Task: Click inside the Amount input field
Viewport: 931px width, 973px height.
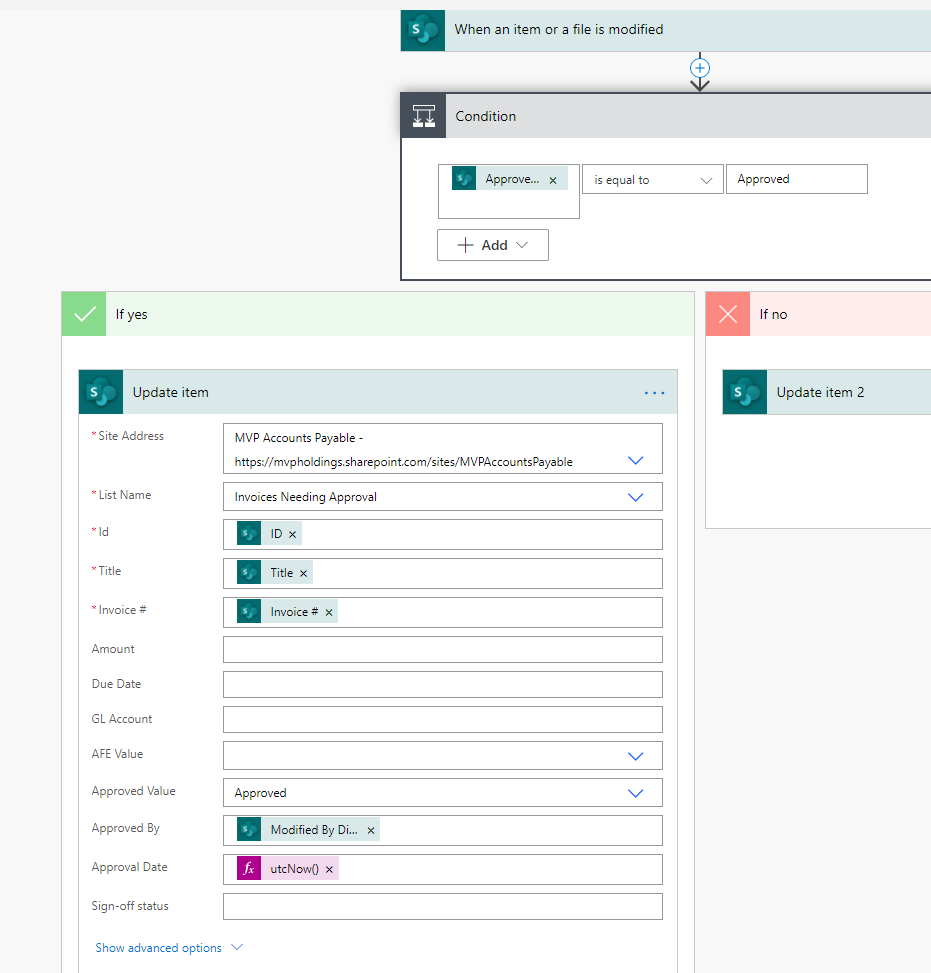Action: [x=442, y=649]
